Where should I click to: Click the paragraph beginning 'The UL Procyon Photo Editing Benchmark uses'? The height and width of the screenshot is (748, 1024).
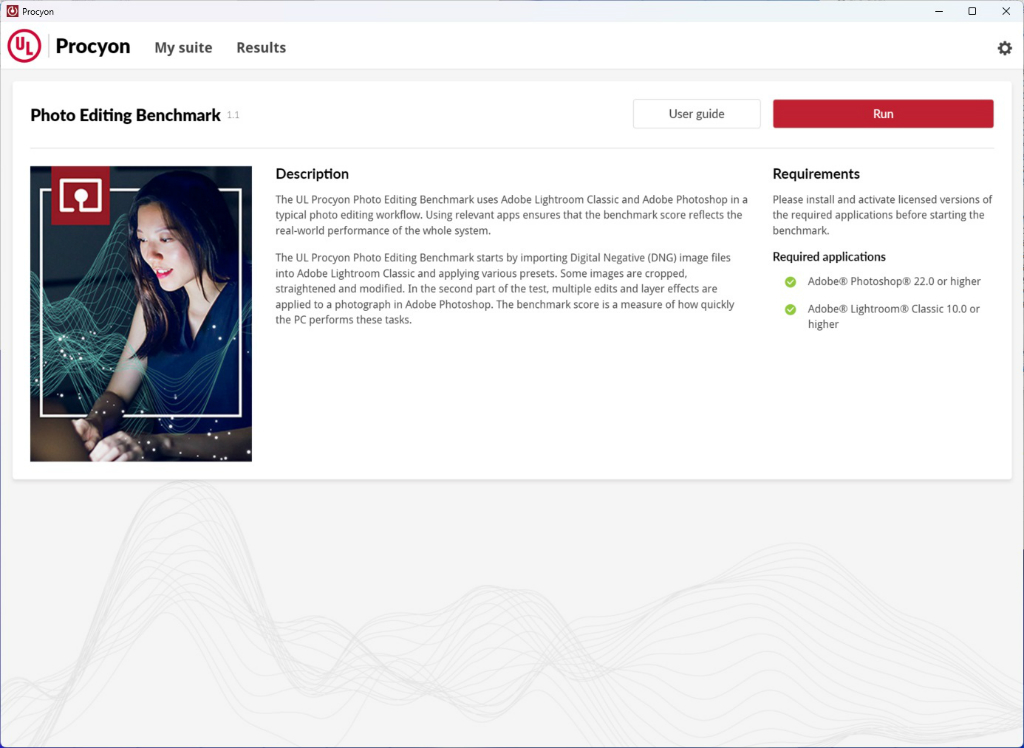click(x=511, y=215)
